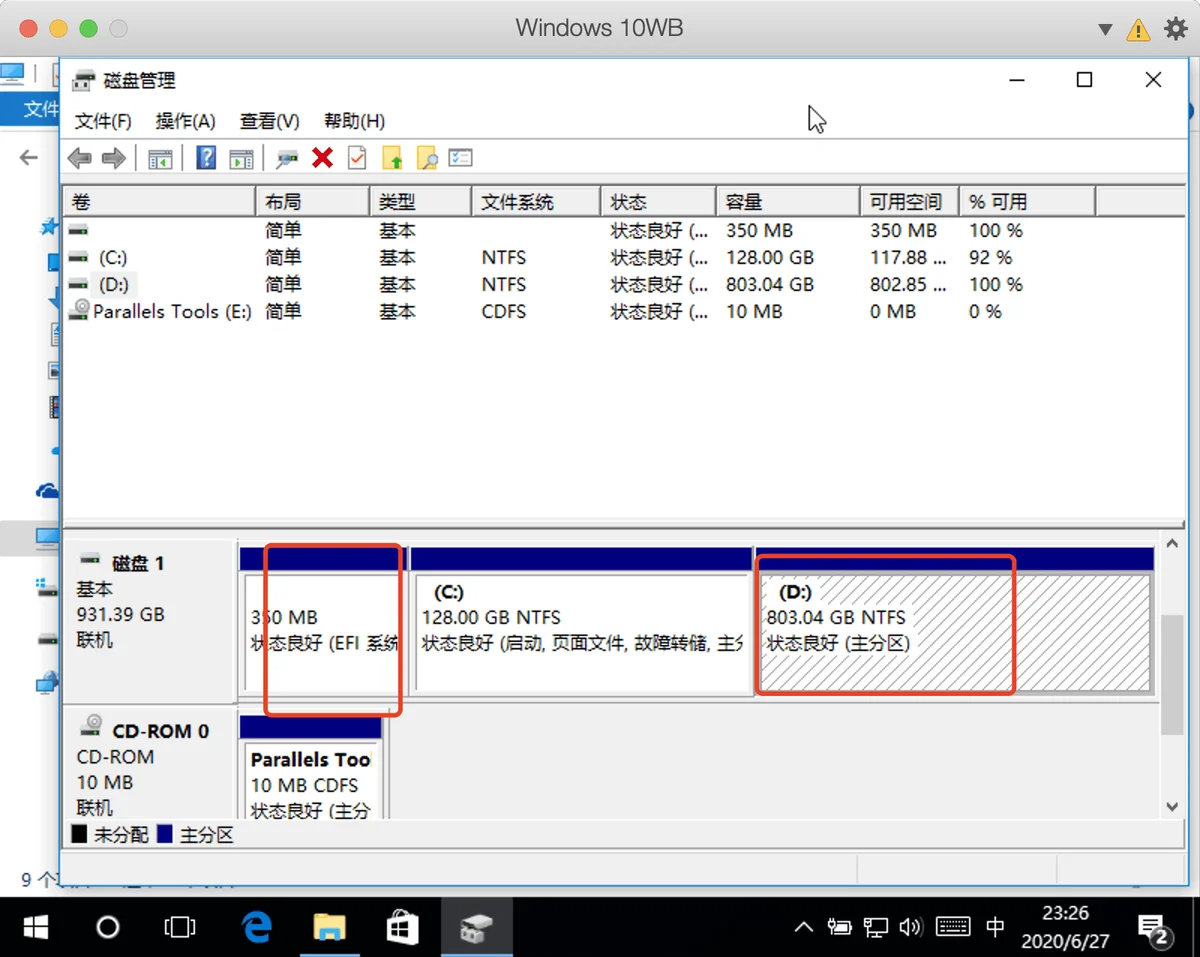
Task: Click the touch keyboard tray icon
Action: [952, 927]
